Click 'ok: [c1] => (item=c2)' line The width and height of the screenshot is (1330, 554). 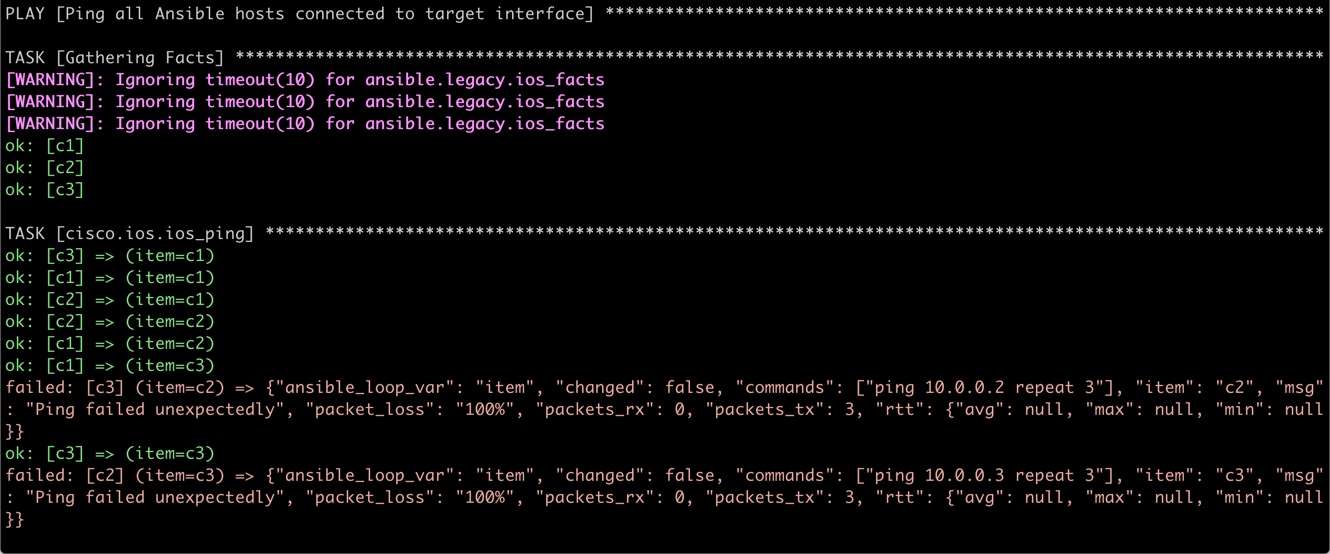click(x=110, y=344)
